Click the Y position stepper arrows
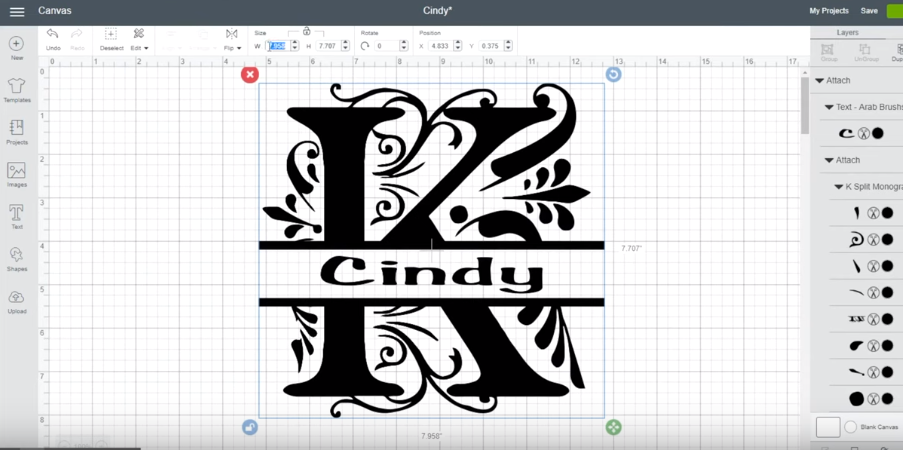Screen dimensions: 903x450 click(508, 46)
